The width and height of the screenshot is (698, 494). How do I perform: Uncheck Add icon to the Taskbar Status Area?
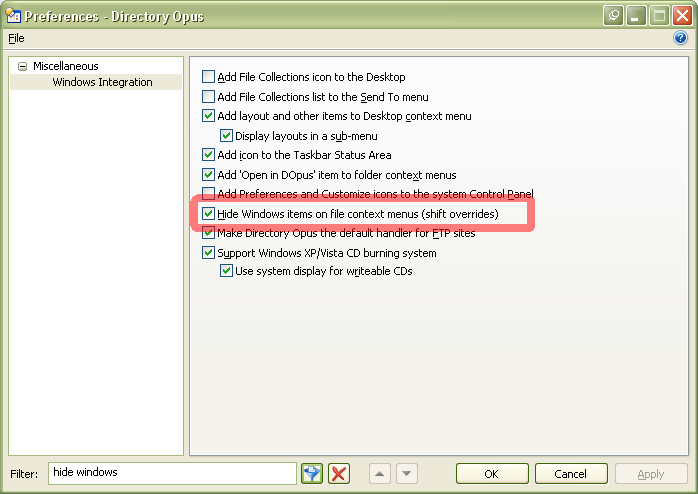tap(208, 154)
